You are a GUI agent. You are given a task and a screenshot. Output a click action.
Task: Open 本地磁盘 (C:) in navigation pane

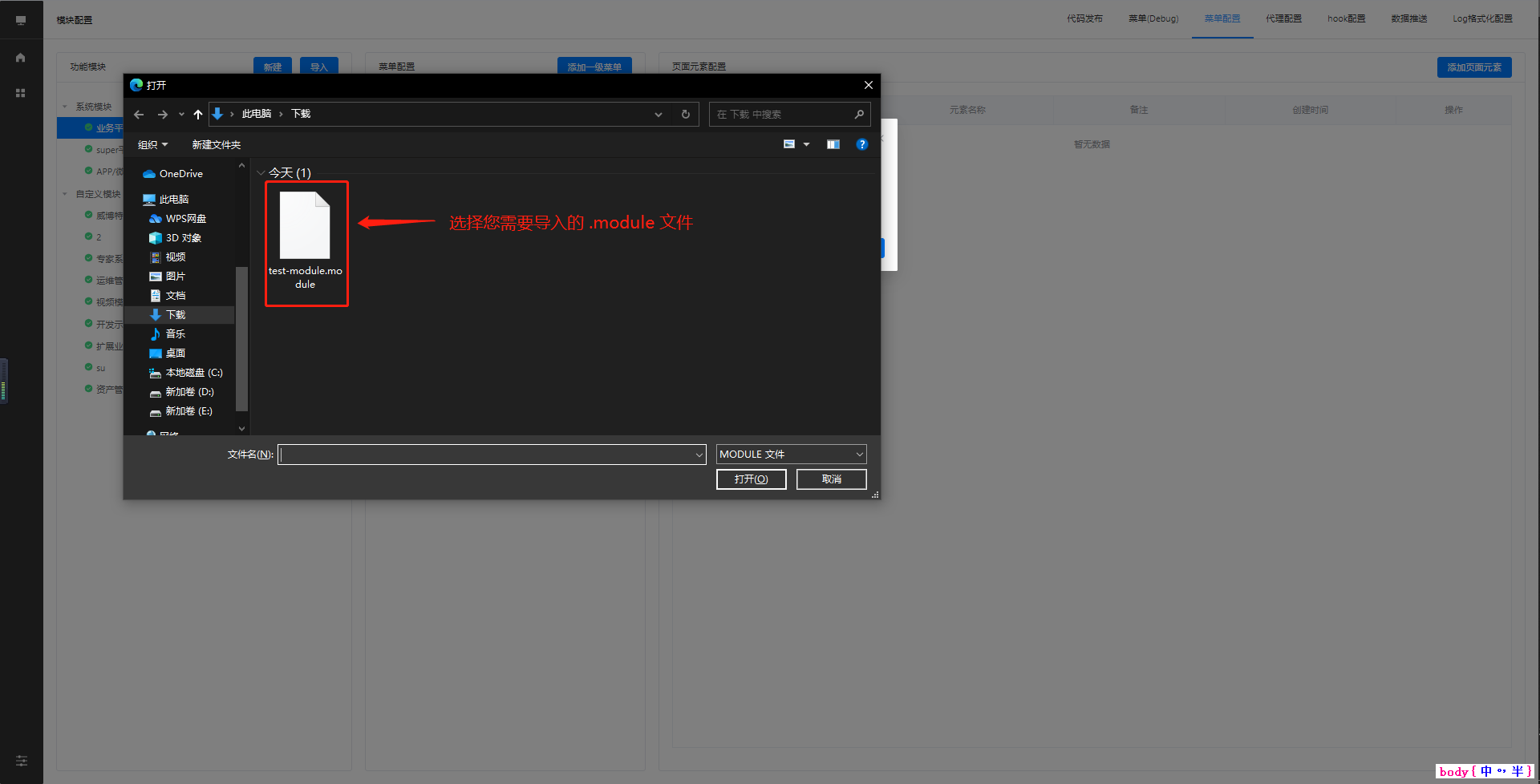[x=193, y=373]
